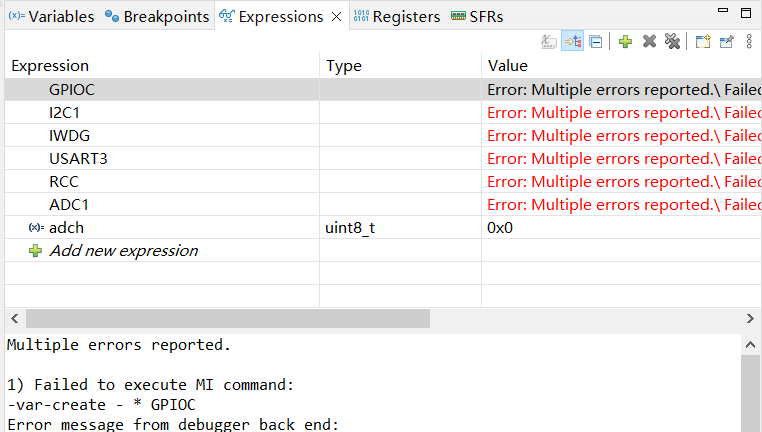The image size is (762, 432).
Task: Click the Type column header
Action: (400, 66)
